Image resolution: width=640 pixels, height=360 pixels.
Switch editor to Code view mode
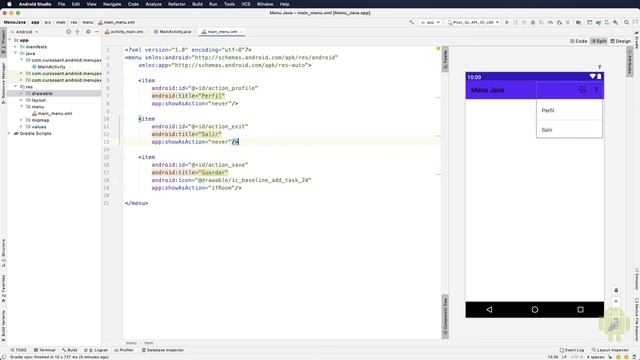coord(579,41)
